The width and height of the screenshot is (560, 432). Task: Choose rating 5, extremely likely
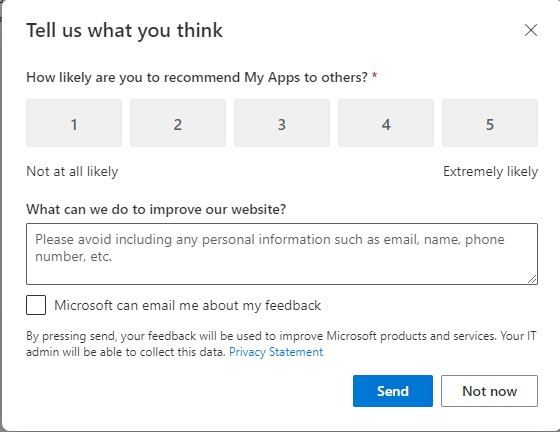pyautogui.click(x=490, y=123)
